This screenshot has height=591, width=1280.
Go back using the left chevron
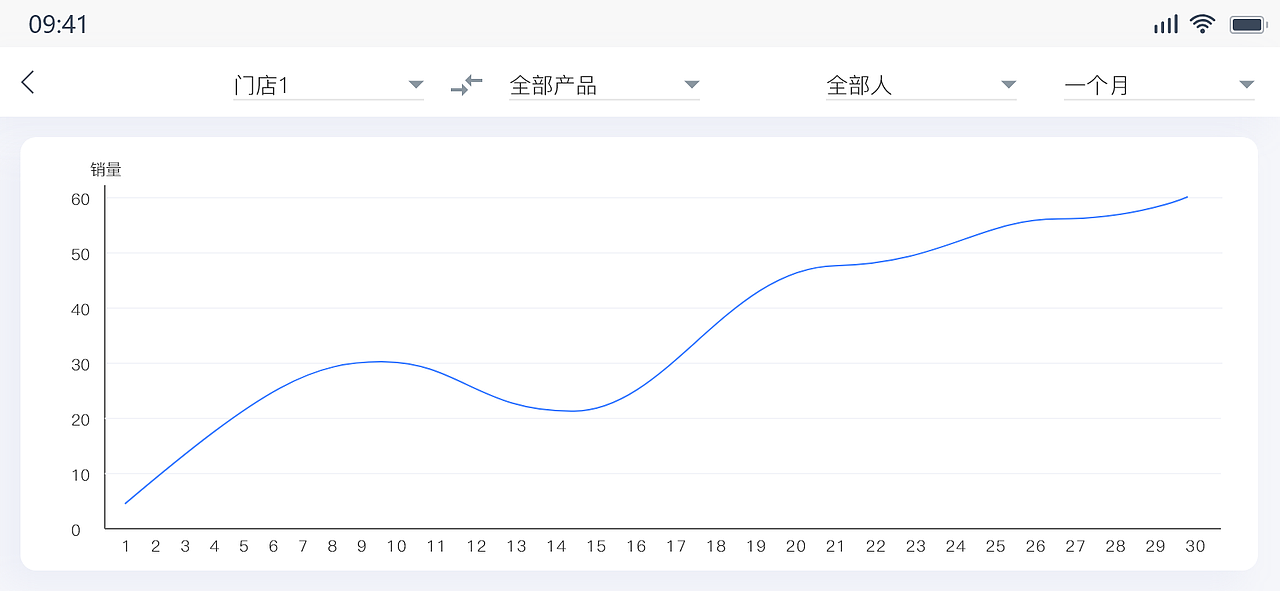point(28,83)
